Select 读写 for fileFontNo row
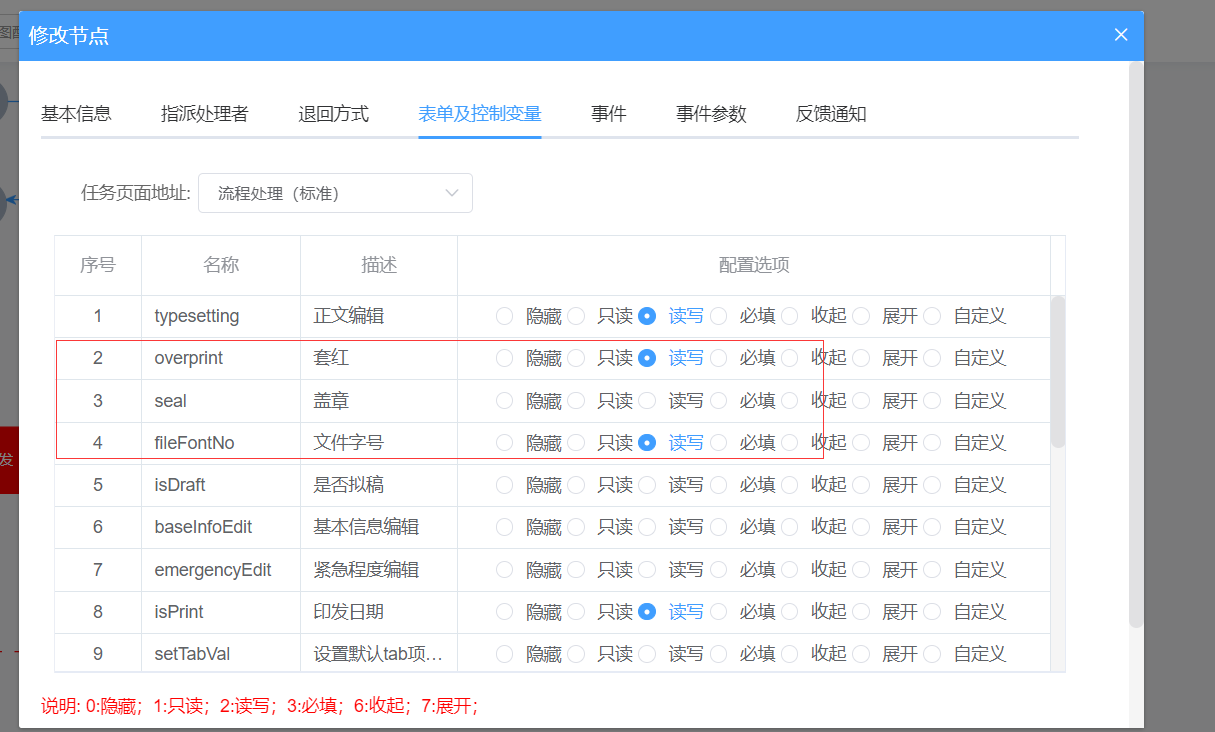The width and height of the screenshot is (1215, 732). (647, 442)
